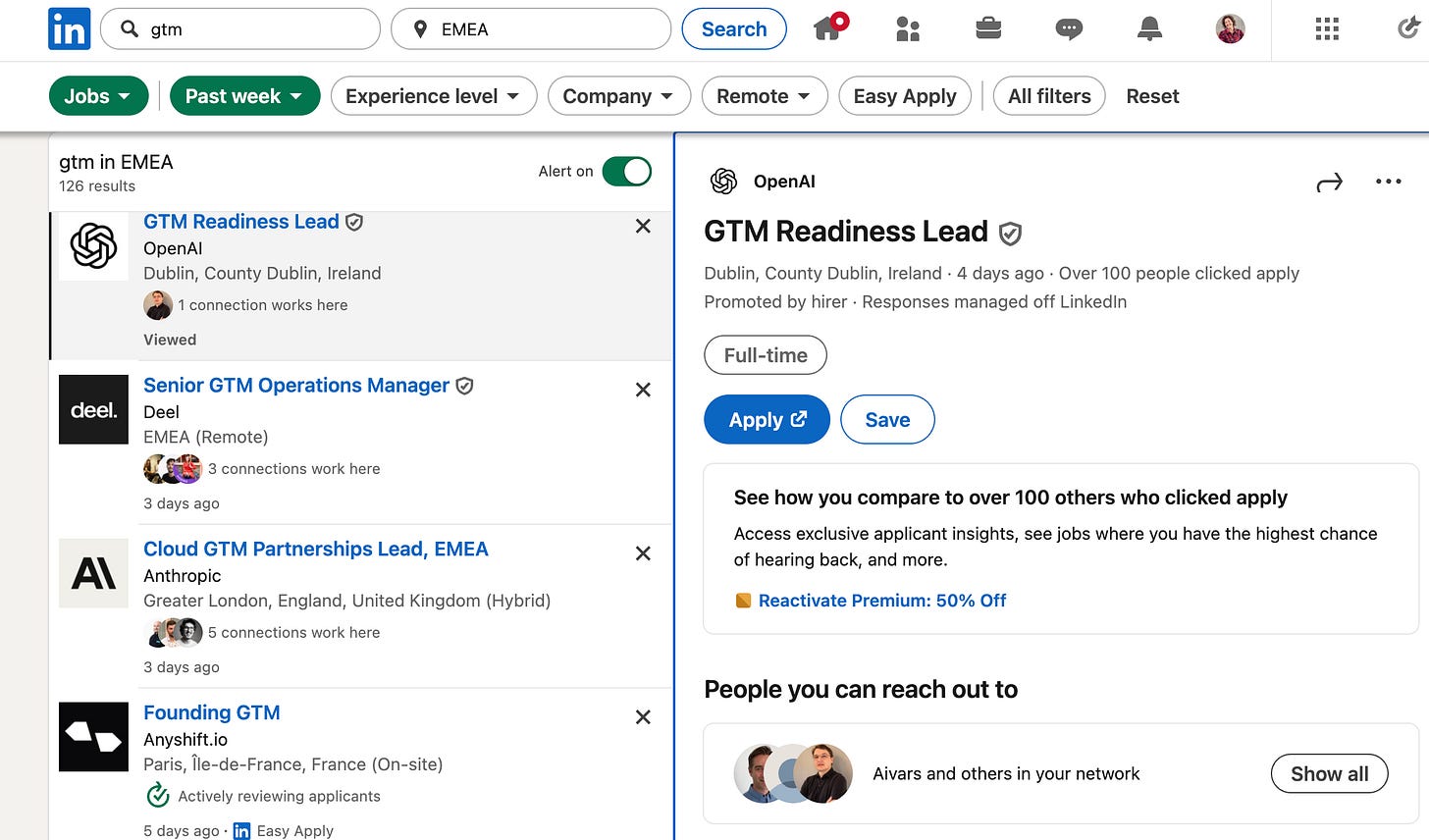Expand the Remote filter dropdown
Image resolution: width=1429 pixels, height=840 pixels.
click(x=765, y=96)
